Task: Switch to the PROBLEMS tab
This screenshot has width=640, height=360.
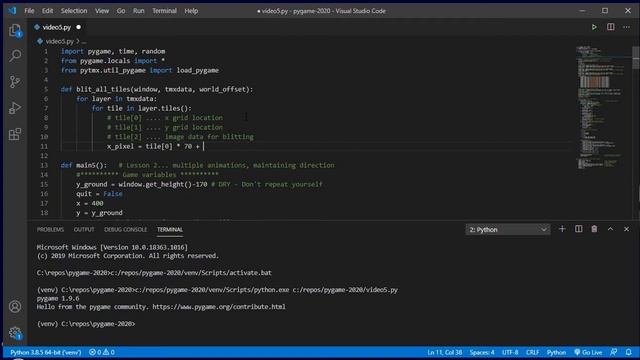Action: click(50, 229)
